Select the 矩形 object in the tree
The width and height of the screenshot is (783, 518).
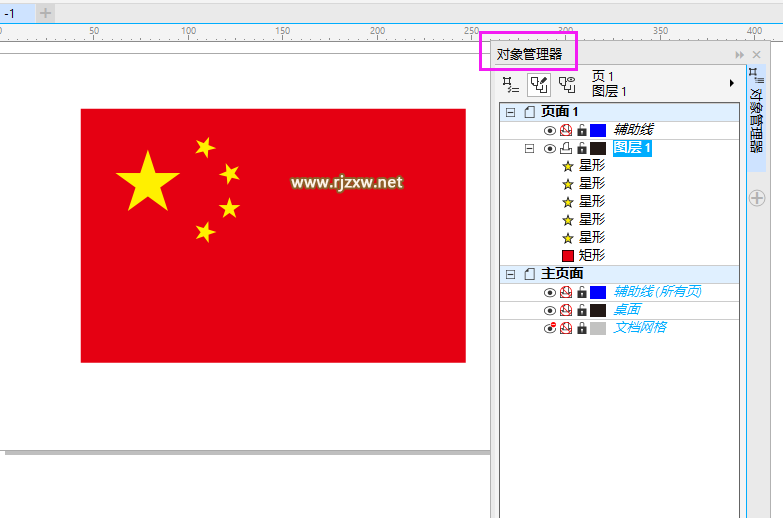tap(592, 256)
